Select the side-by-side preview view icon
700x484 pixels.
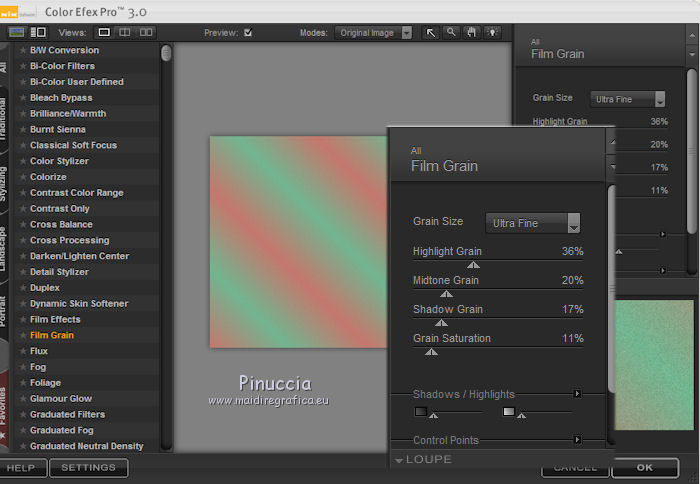tap(146, 32)
